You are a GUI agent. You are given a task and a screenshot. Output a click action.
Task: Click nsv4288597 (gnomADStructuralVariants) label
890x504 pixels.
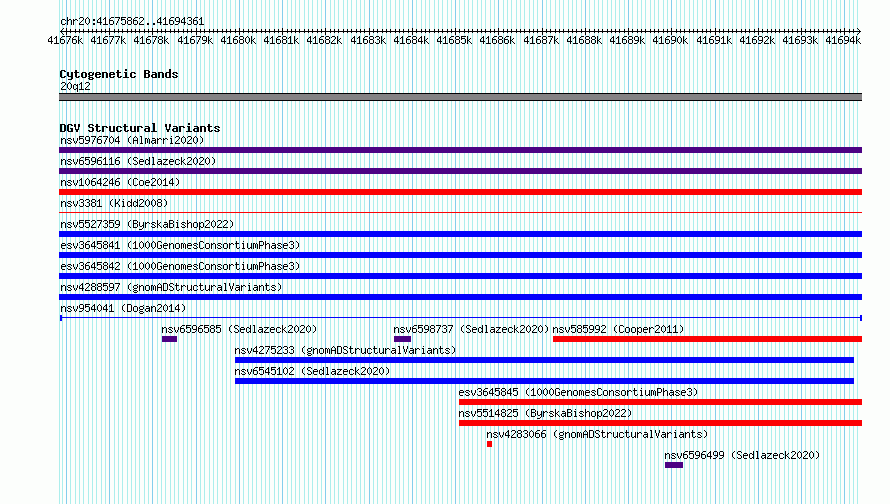pos(171,287)
